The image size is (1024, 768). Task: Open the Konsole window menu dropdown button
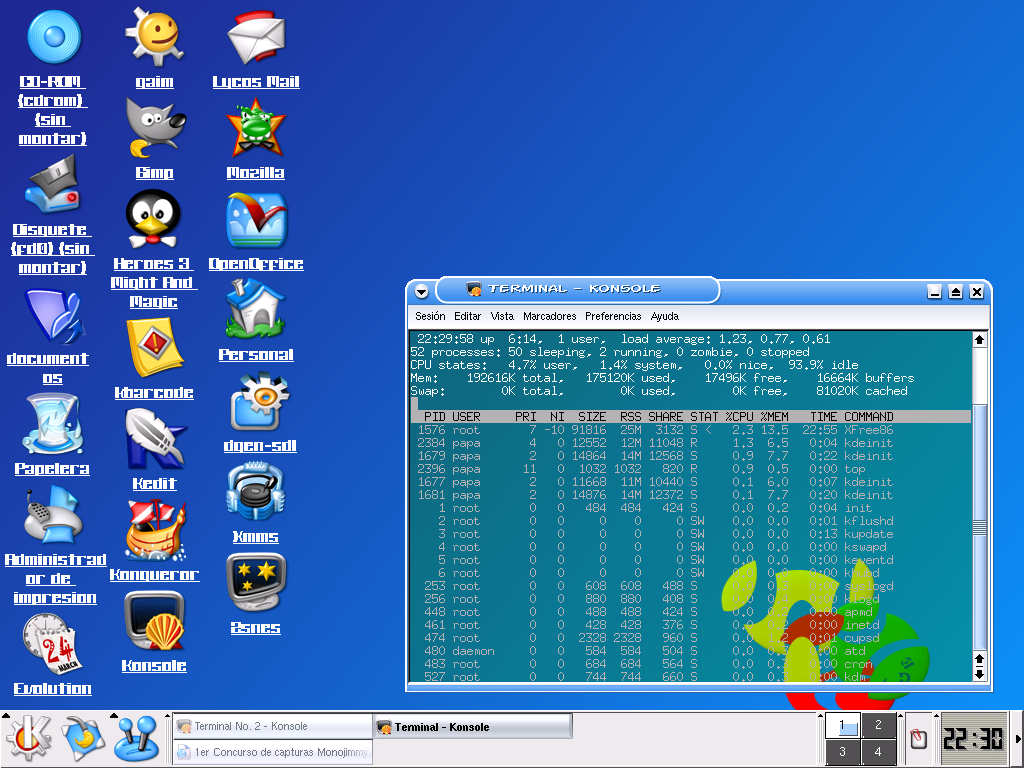point(422,292)
